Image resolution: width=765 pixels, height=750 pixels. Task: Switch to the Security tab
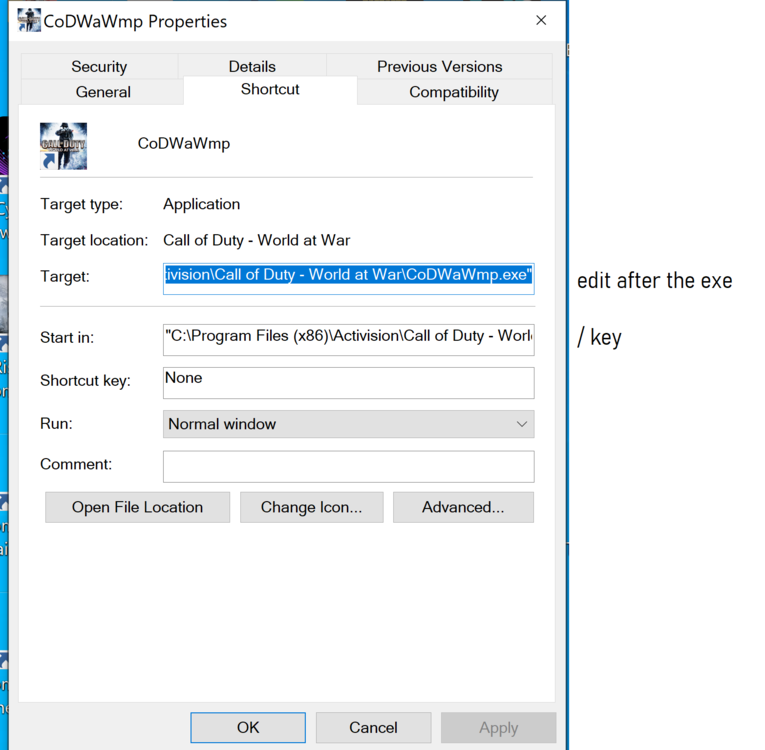click(x=99, y=66)
